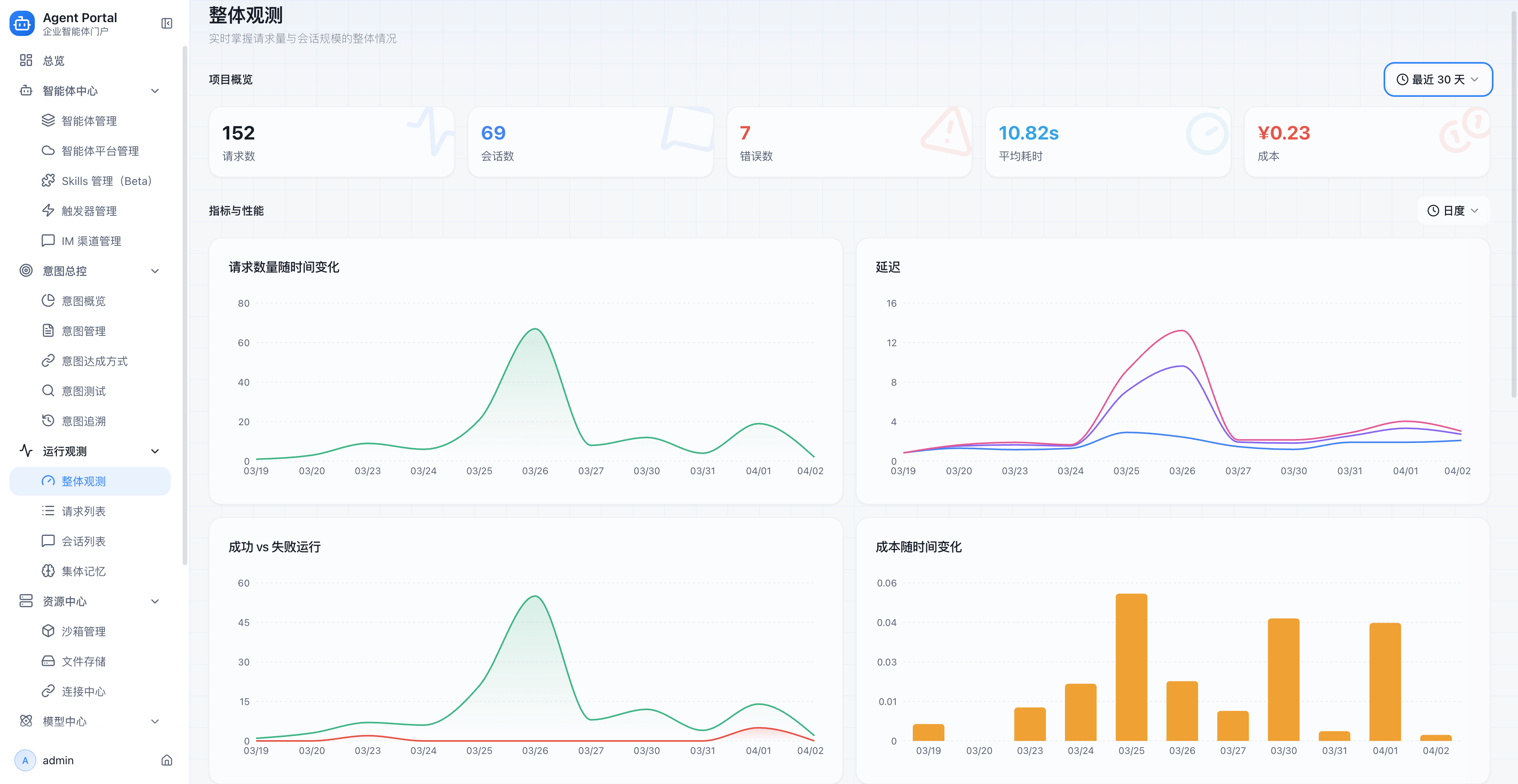The height and width of the screenshot is (784, 1518).
Task: Click the 触发器管理 lightning icon
Action: coord(48,210)
